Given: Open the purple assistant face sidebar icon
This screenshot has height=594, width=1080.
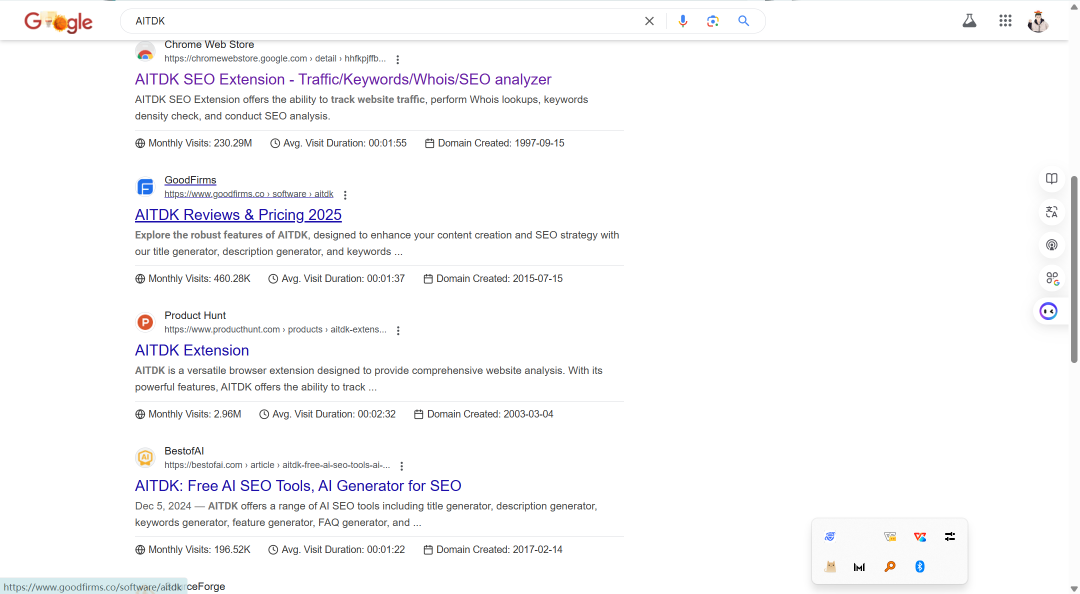Looking at the screenshot, I should tap(1049, 311).
